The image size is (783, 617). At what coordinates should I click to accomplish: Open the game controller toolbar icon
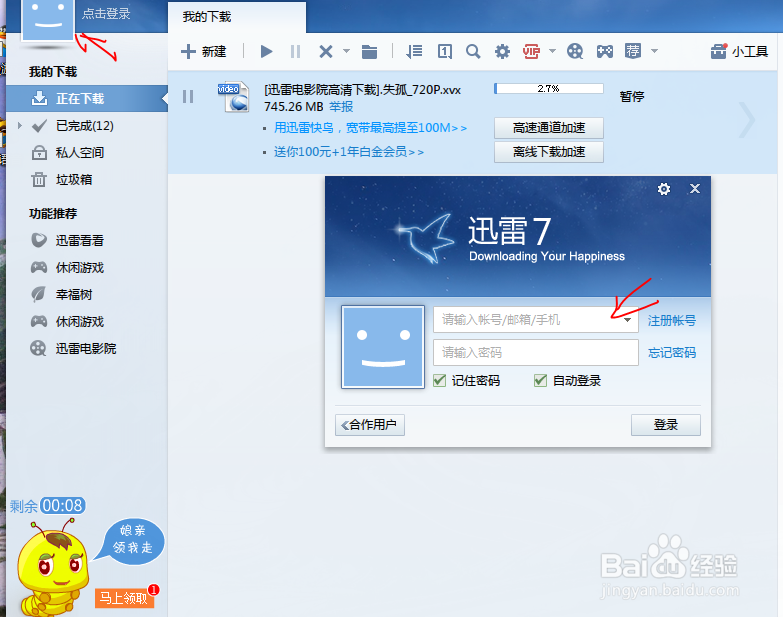click(604, 51)
